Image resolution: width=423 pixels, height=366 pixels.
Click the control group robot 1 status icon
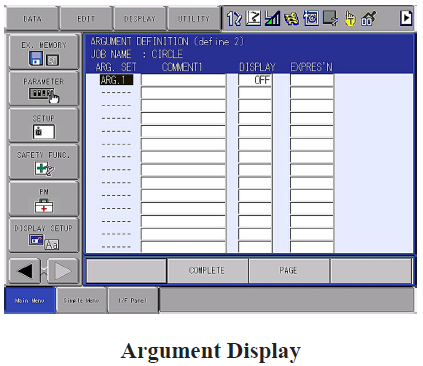click(x=234, y=18)
